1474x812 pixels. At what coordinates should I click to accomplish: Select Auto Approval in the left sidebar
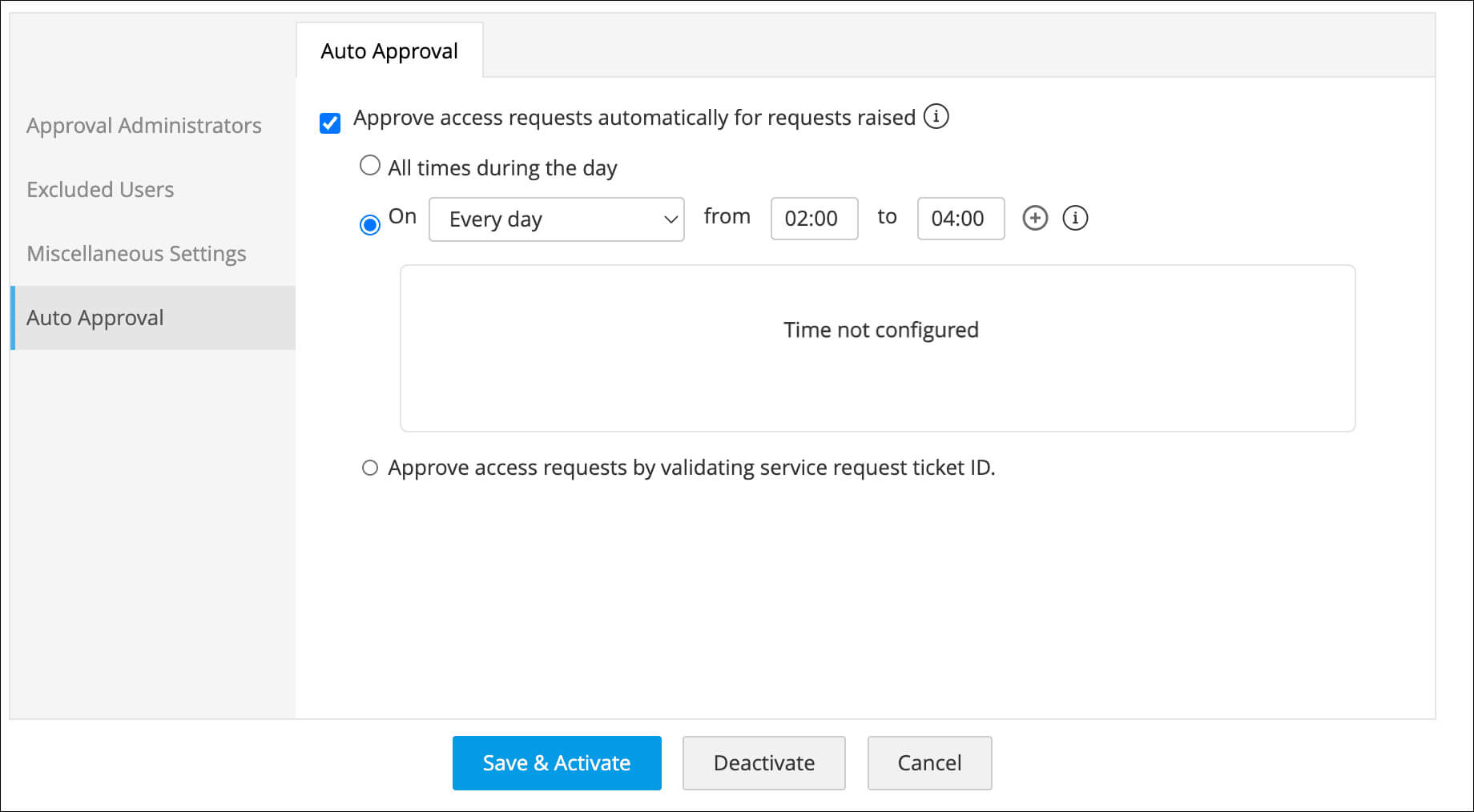pos(95,318)
